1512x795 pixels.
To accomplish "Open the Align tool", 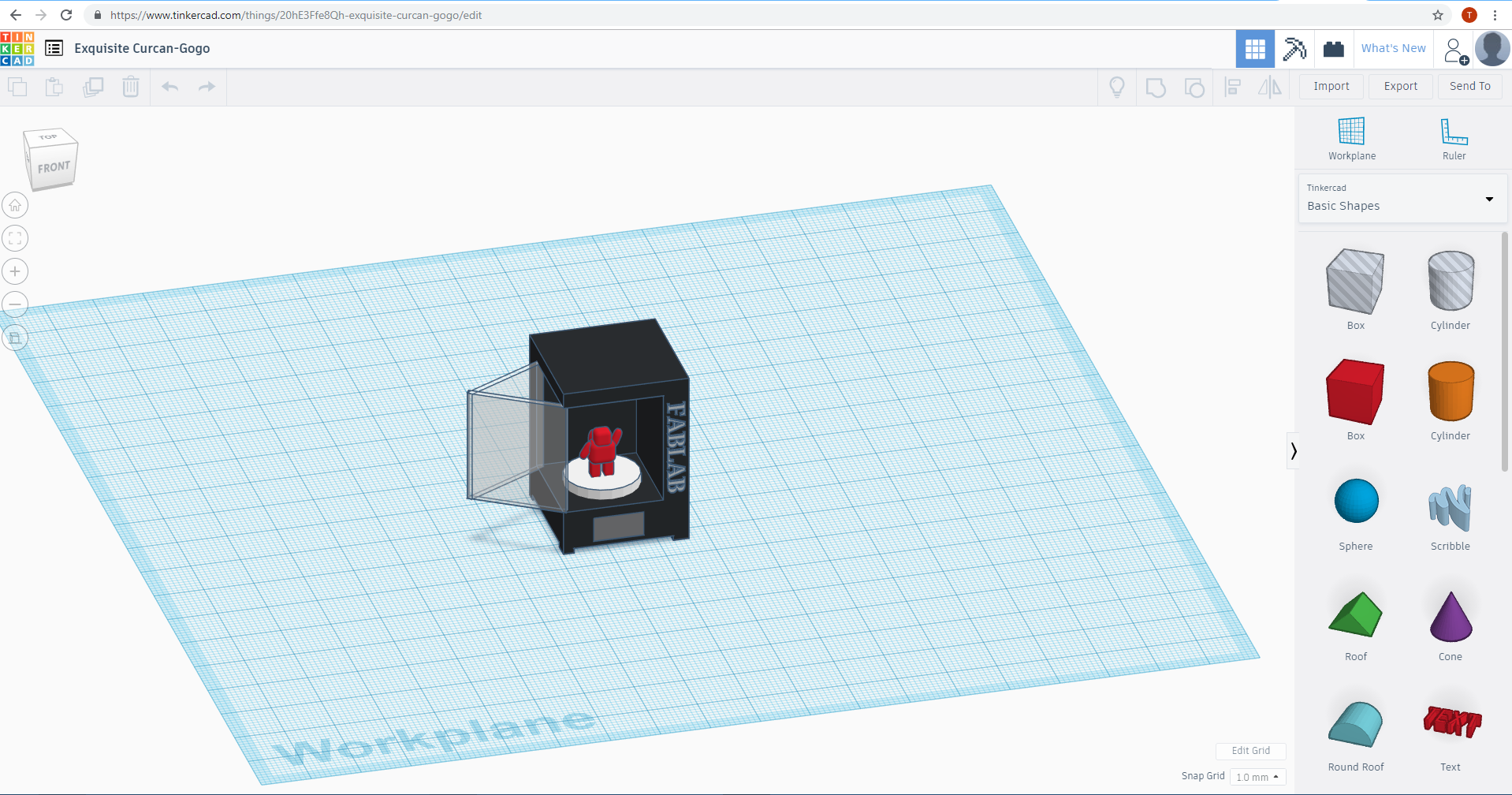I will (1232, 87).
